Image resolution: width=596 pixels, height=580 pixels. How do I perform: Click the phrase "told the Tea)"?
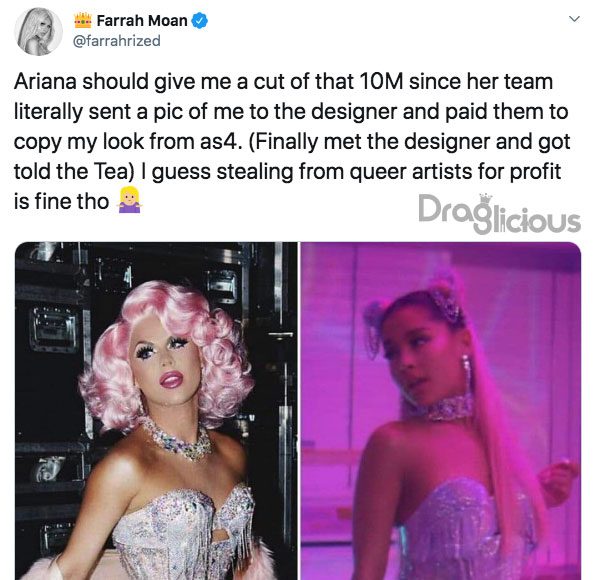click(x=74, y=171)
